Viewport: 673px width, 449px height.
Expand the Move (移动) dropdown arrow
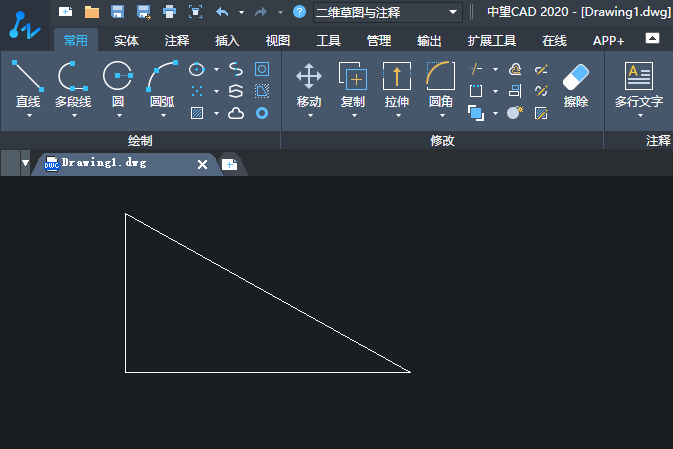[310, 115]
